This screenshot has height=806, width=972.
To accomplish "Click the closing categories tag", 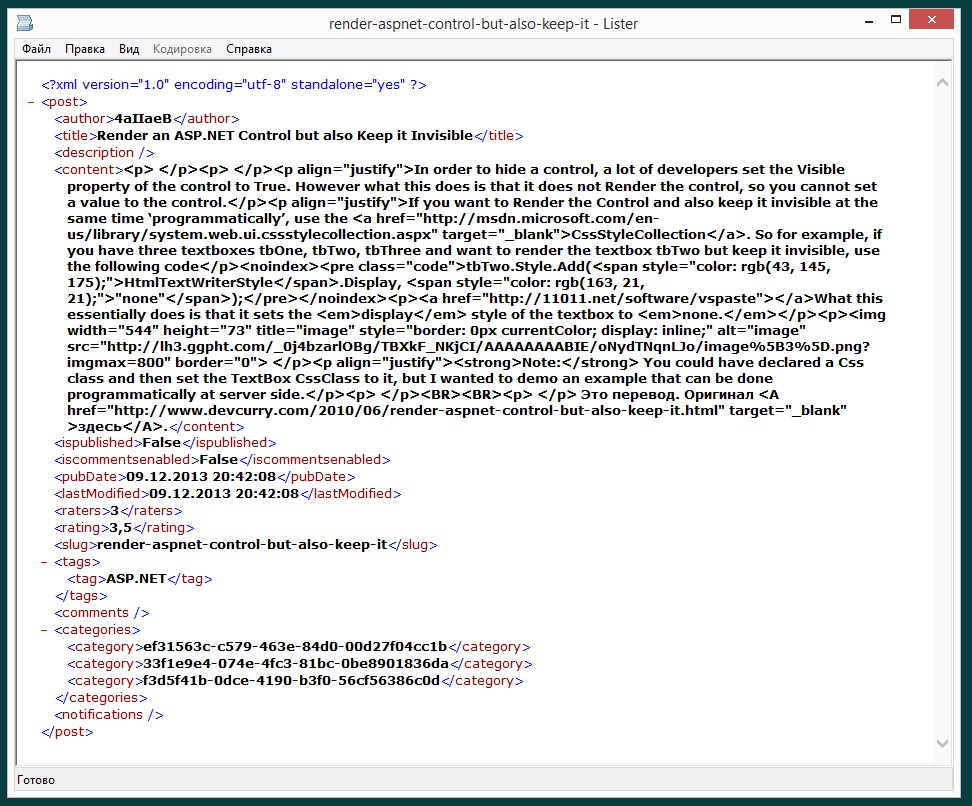I will point(101,698).
